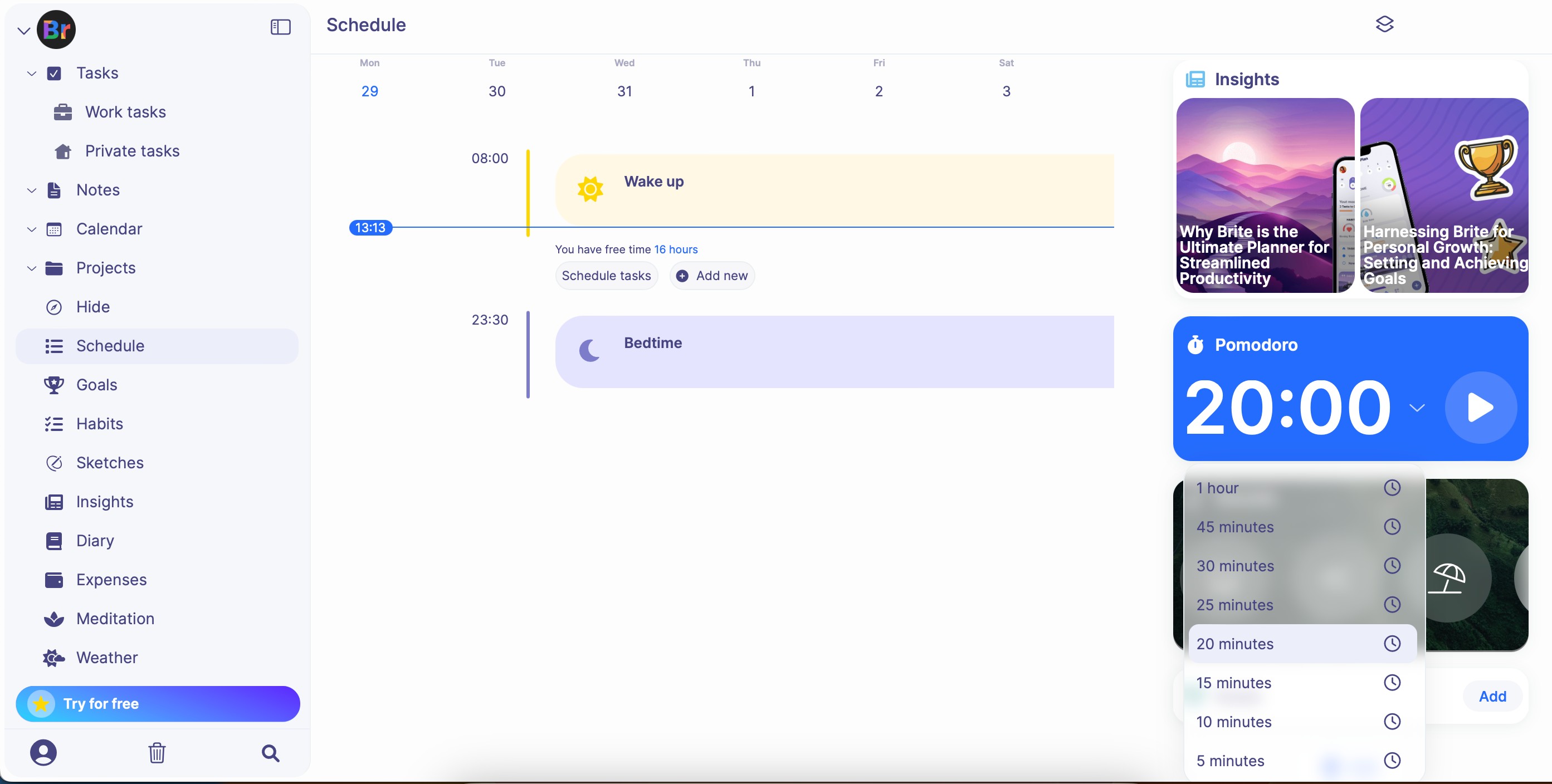Toggle the Tasks checkbox icon in the sidebar

(x=53, y=73)
